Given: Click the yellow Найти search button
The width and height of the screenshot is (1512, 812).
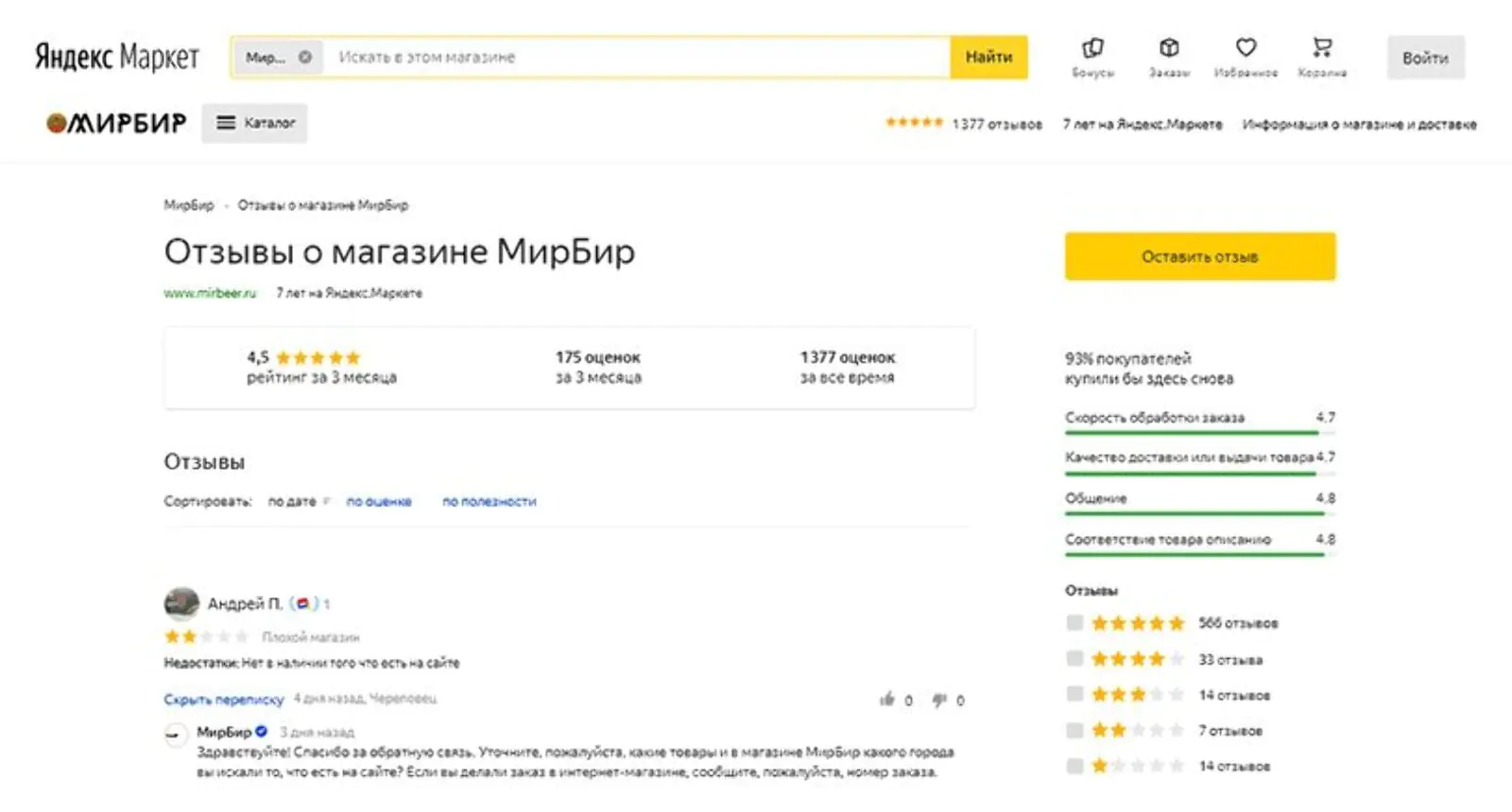Looking at the screenshot, I should 988,57.
